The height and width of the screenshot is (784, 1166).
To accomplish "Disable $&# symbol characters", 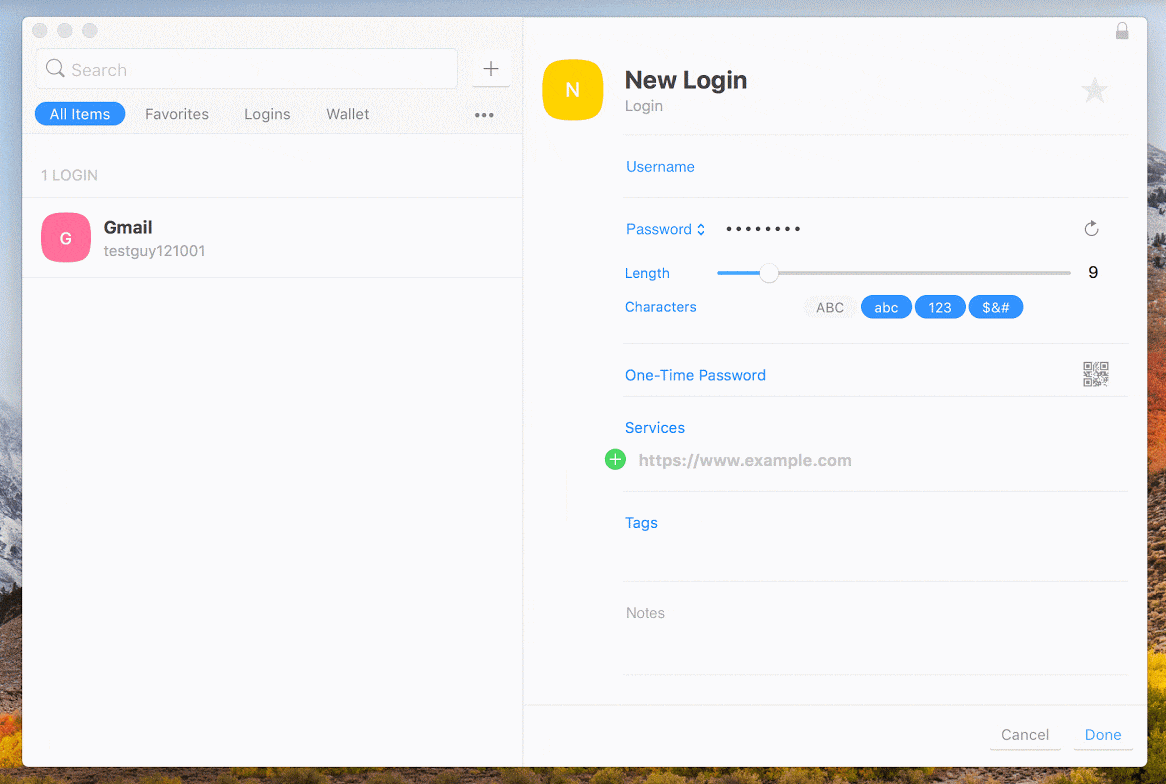I will [x=996, y=307].
